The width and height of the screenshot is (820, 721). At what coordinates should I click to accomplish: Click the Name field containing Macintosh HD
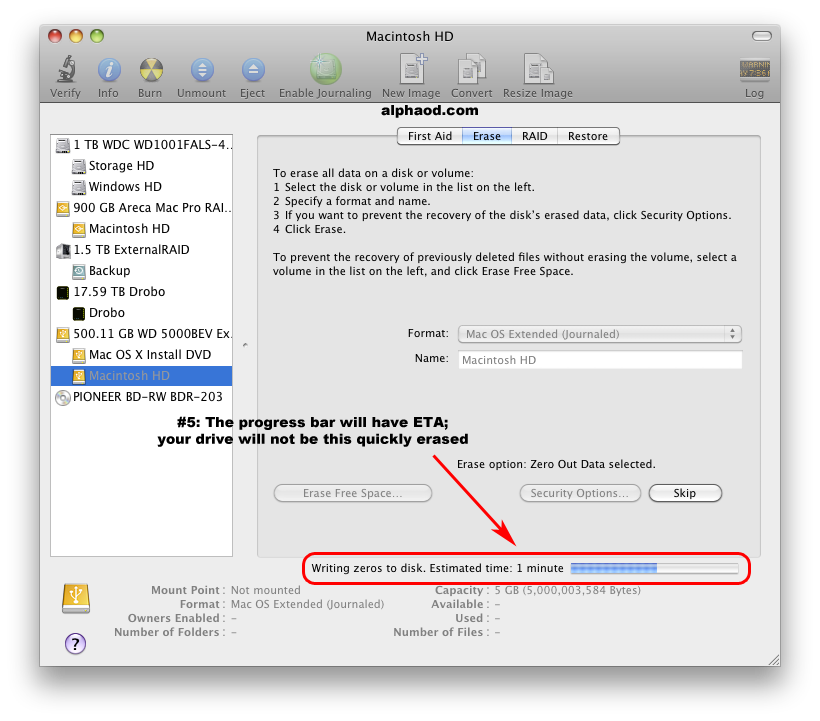pyautogui.click(x=600, y=360)
